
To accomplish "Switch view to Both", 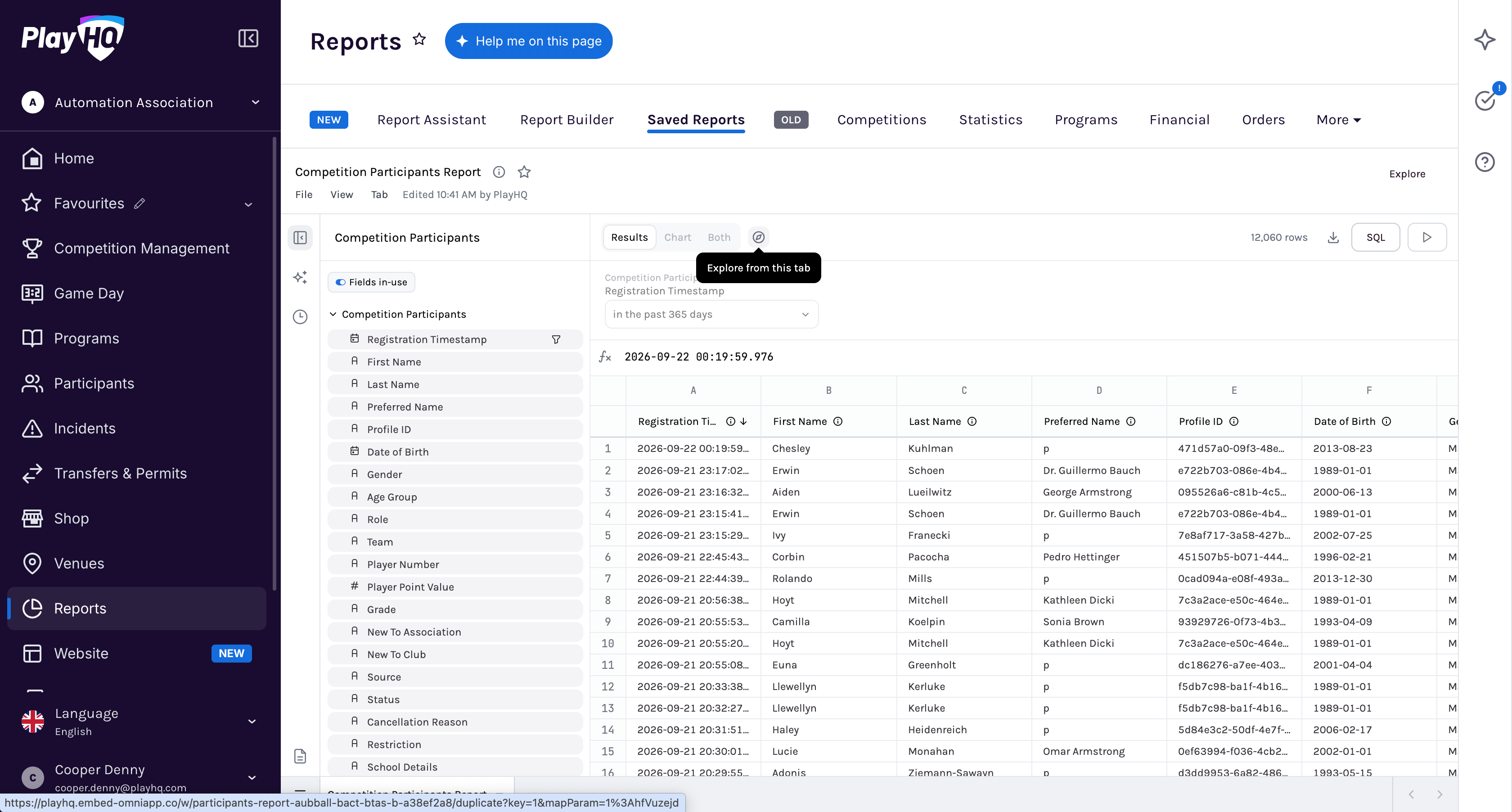I will pos(719,237).
